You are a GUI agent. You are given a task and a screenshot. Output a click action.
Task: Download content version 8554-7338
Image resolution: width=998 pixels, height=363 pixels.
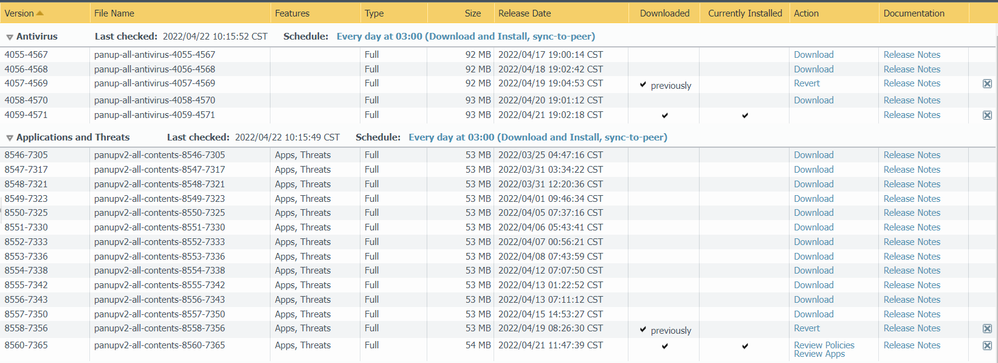pyautogui.click(x=813, y=271)
